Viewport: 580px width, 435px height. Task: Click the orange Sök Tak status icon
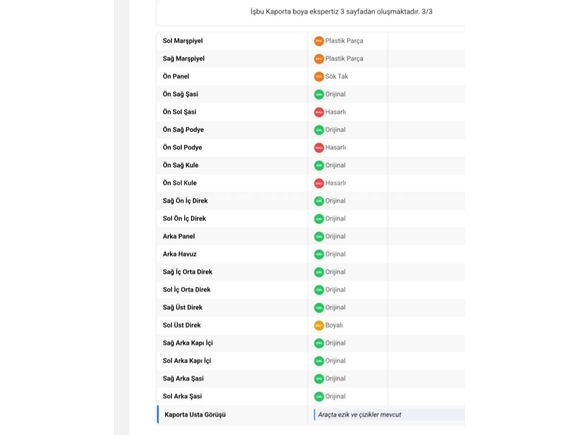coord(318,77)
